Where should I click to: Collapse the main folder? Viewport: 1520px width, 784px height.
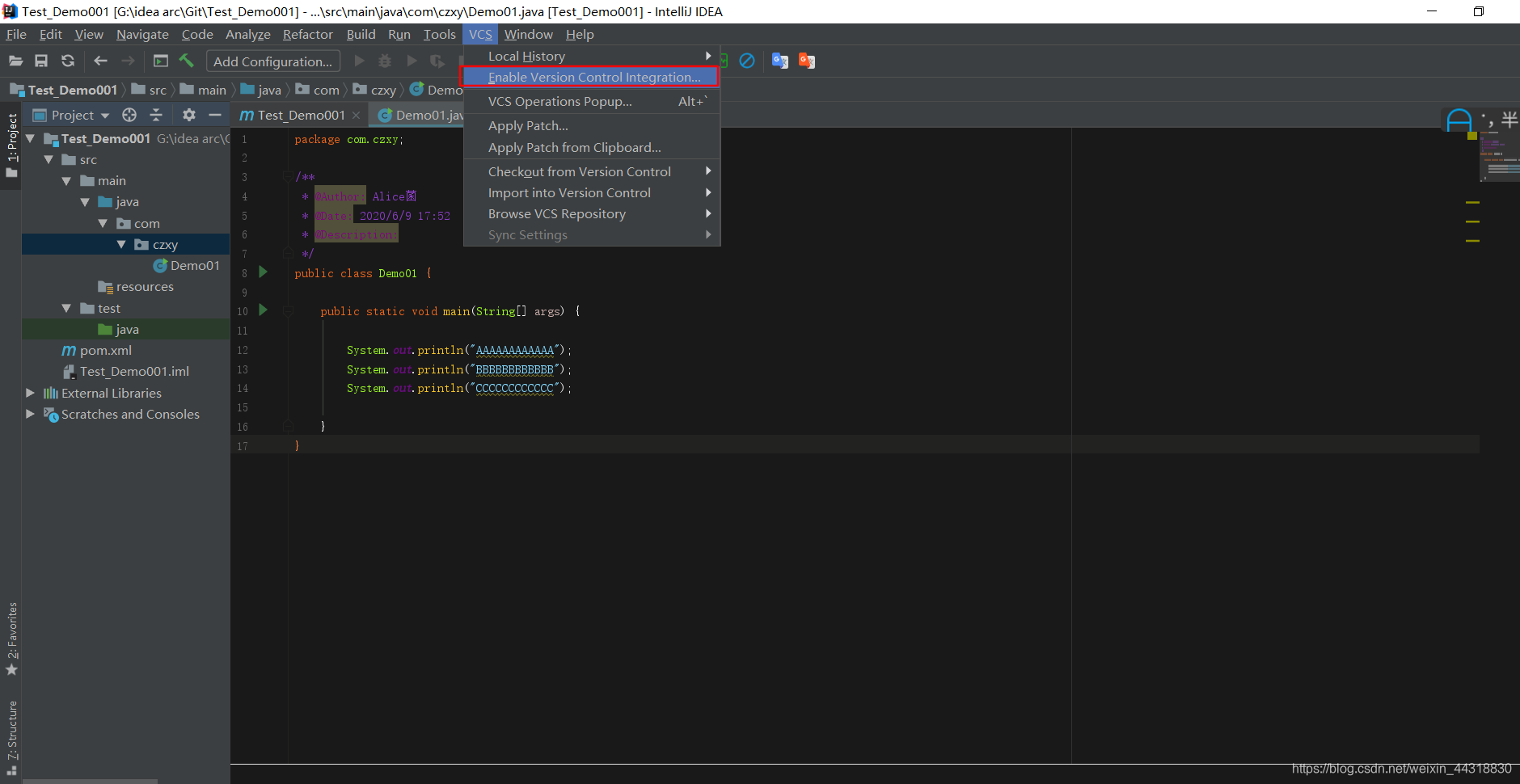(66, 181)
